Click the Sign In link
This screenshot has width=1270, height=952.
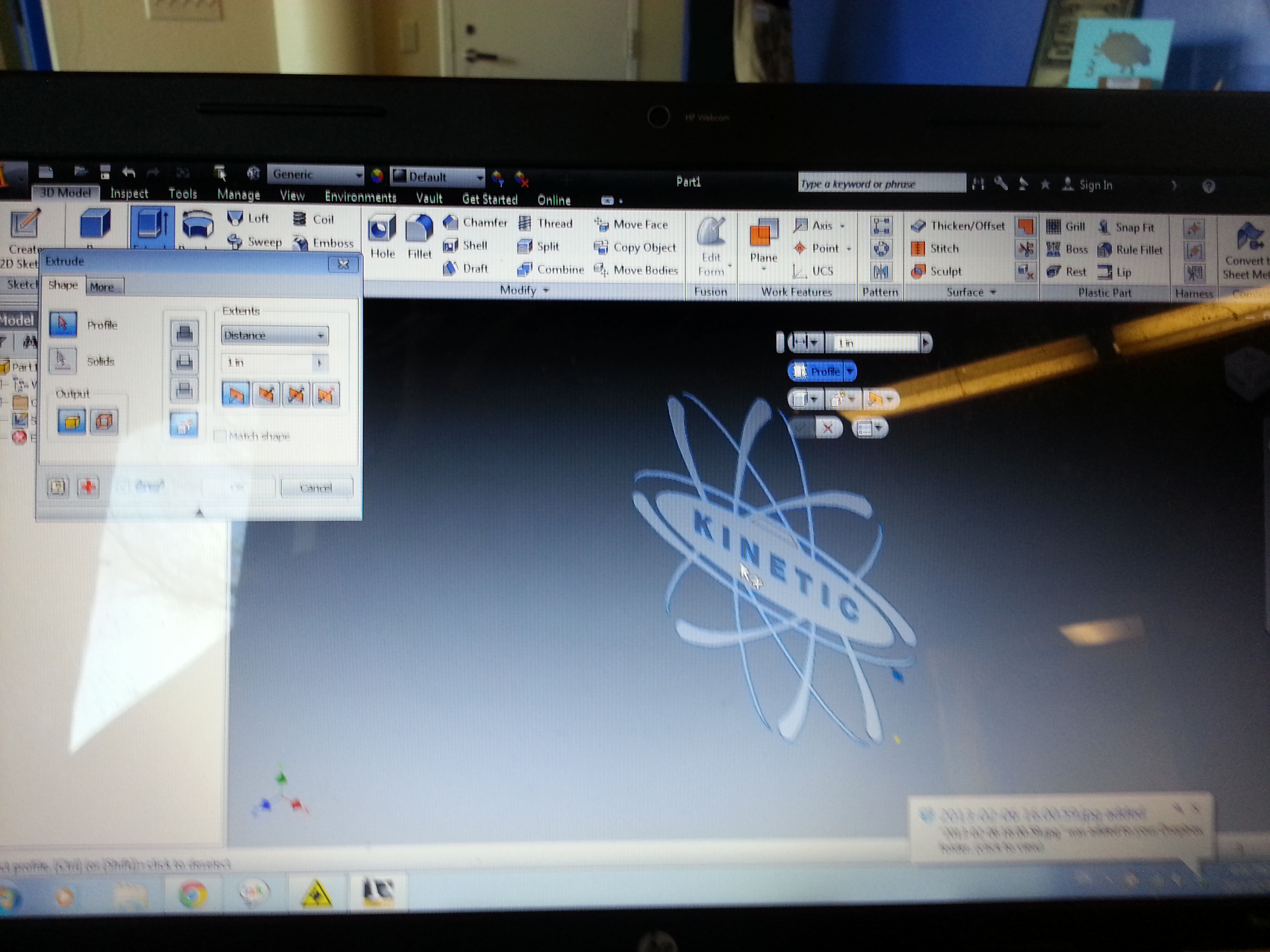click(x=1095, y=185)
